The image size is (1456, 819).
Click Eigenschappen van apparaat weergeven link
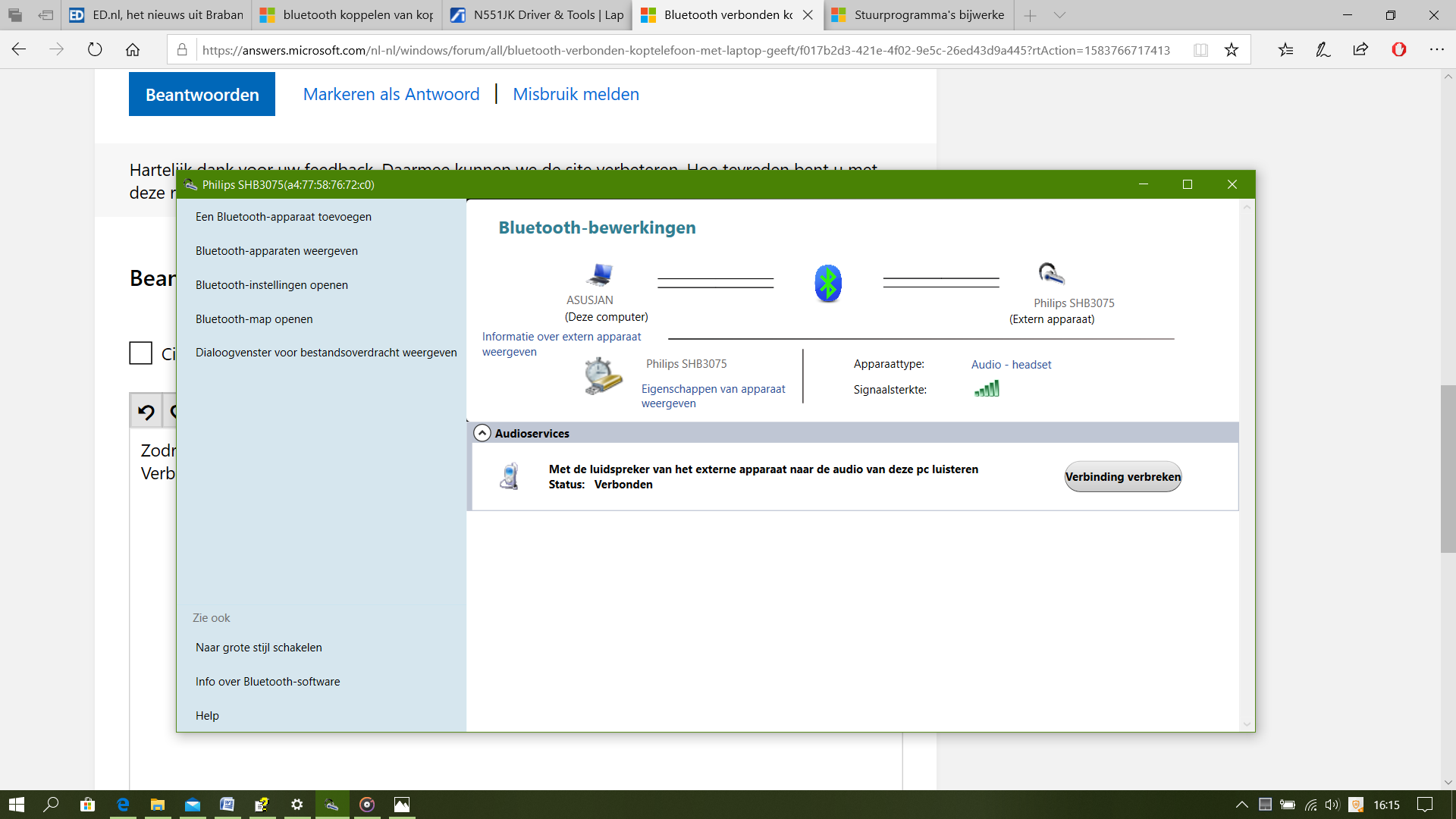(713, 396)
